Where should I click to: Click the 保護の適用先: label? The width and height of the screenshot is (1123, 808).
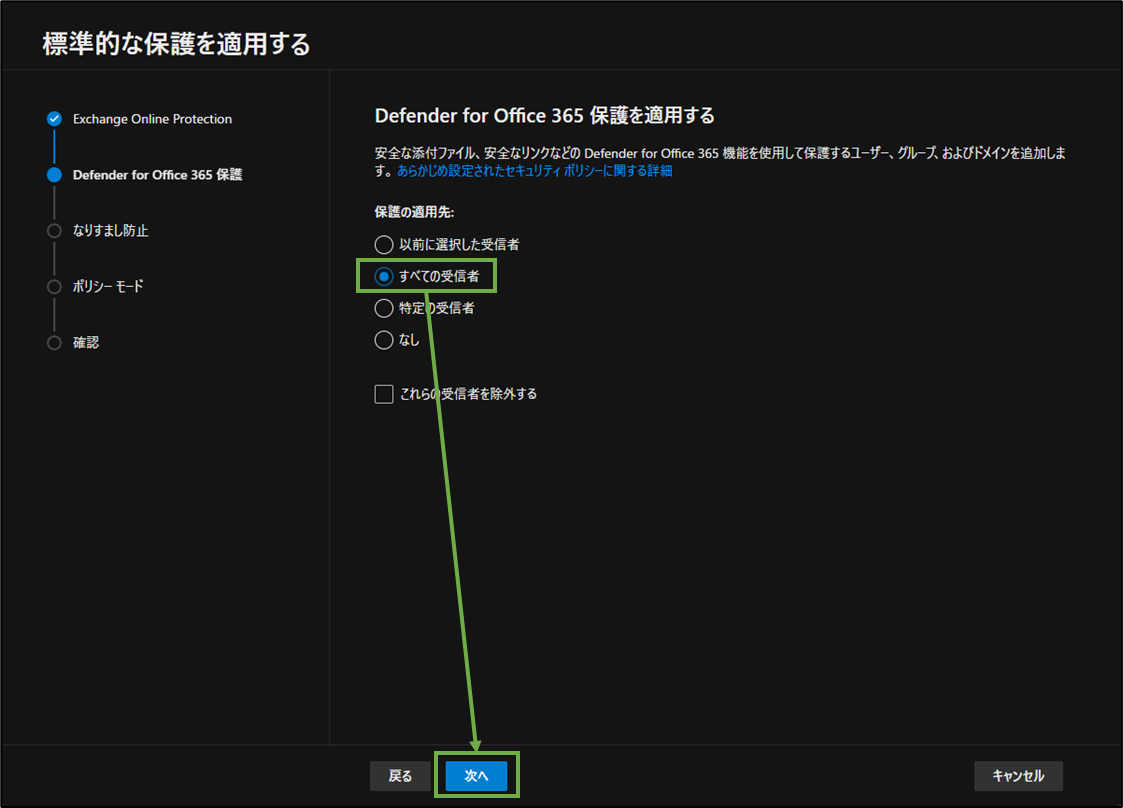[x=415, y=212]
